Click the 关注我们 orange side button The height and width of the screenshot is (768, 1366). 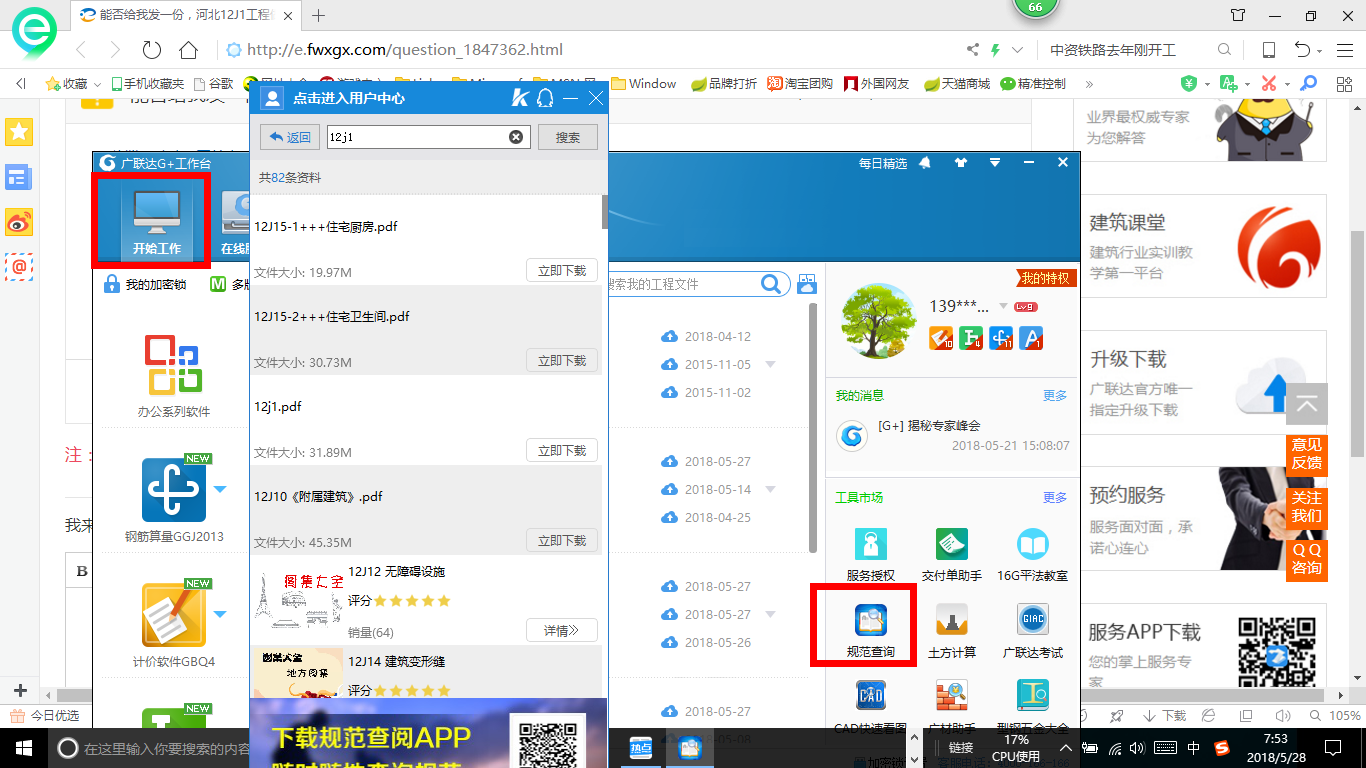1306,506
